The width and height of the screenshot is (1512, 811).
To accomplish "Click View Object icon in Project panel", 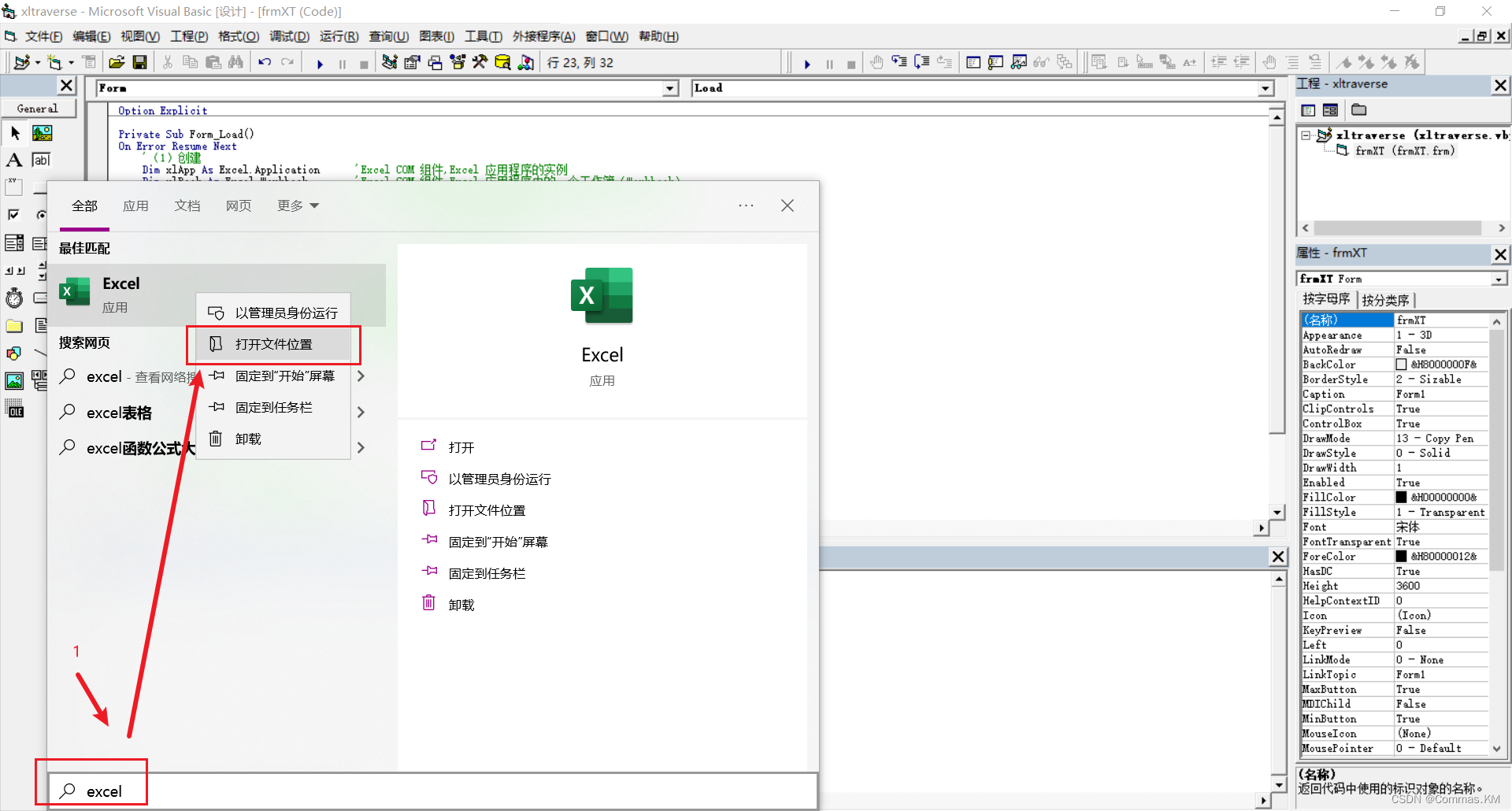I will (x=1330, y=110).
